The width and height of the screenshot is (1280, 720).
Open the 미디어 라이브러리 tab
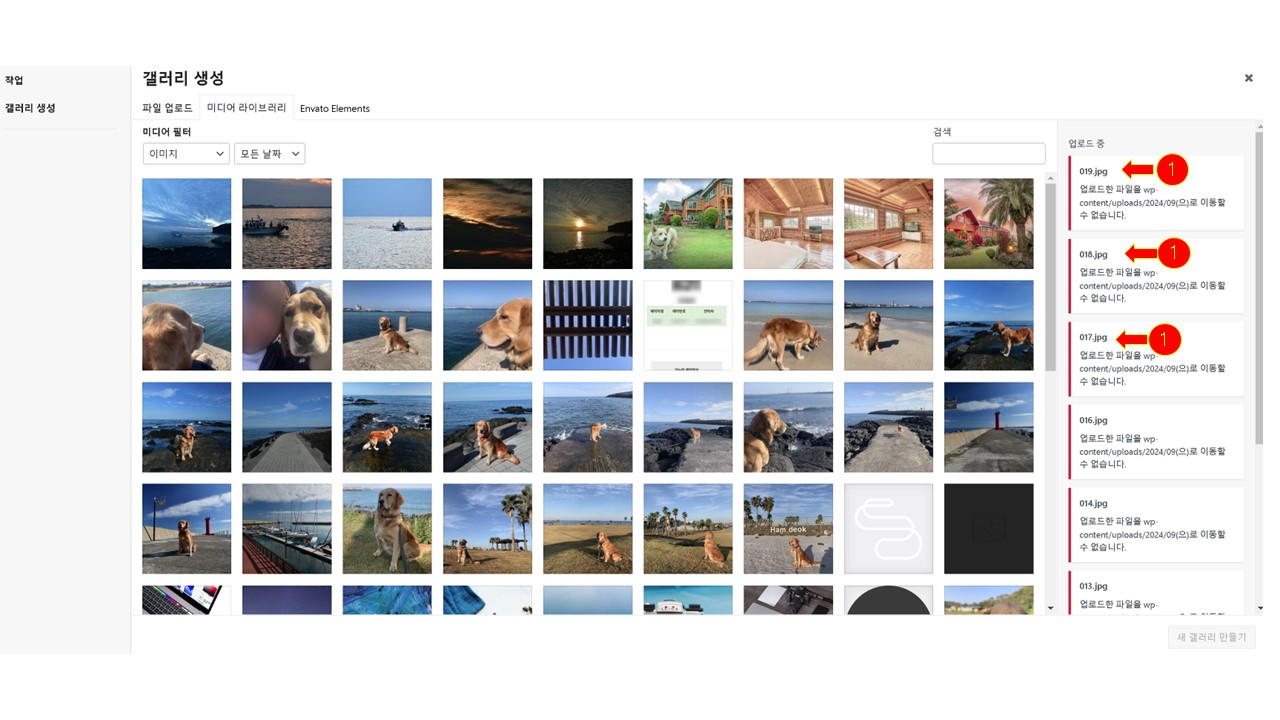point(246,108)
